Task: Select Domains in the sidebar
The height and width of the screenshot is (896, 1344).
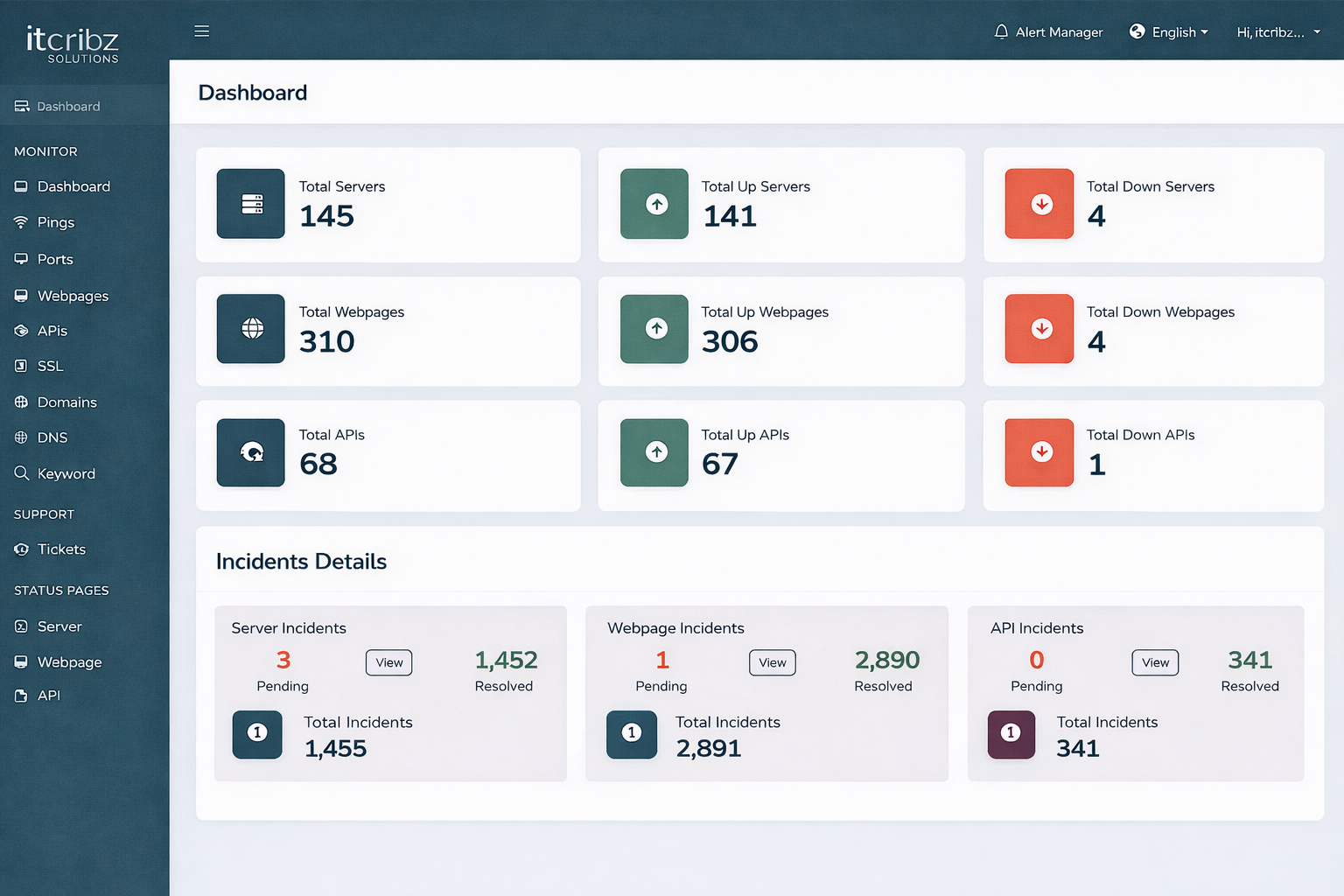Action: point(66,402)
